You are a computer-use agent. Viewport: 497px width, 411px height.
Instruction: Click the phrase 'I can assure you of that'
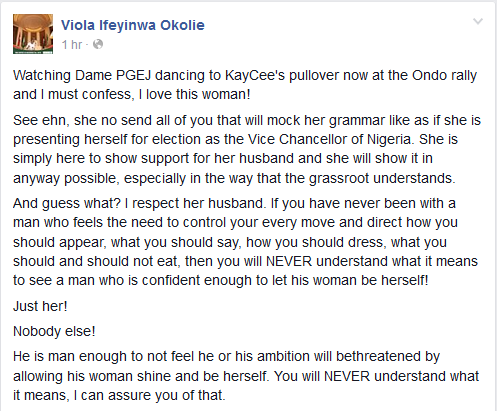(x=148, y=395)
